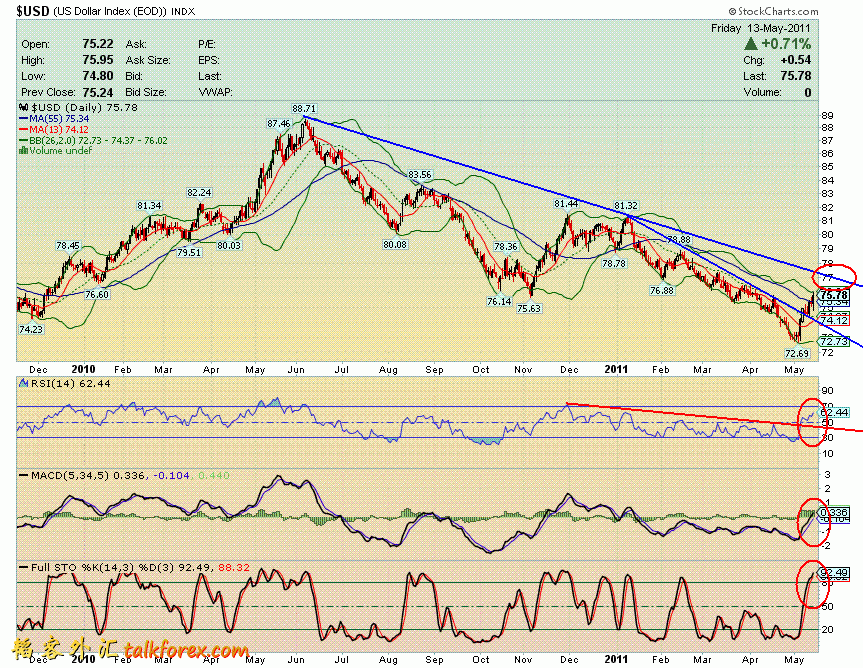Click the 74.23 low price label

[x=31, y=329]
